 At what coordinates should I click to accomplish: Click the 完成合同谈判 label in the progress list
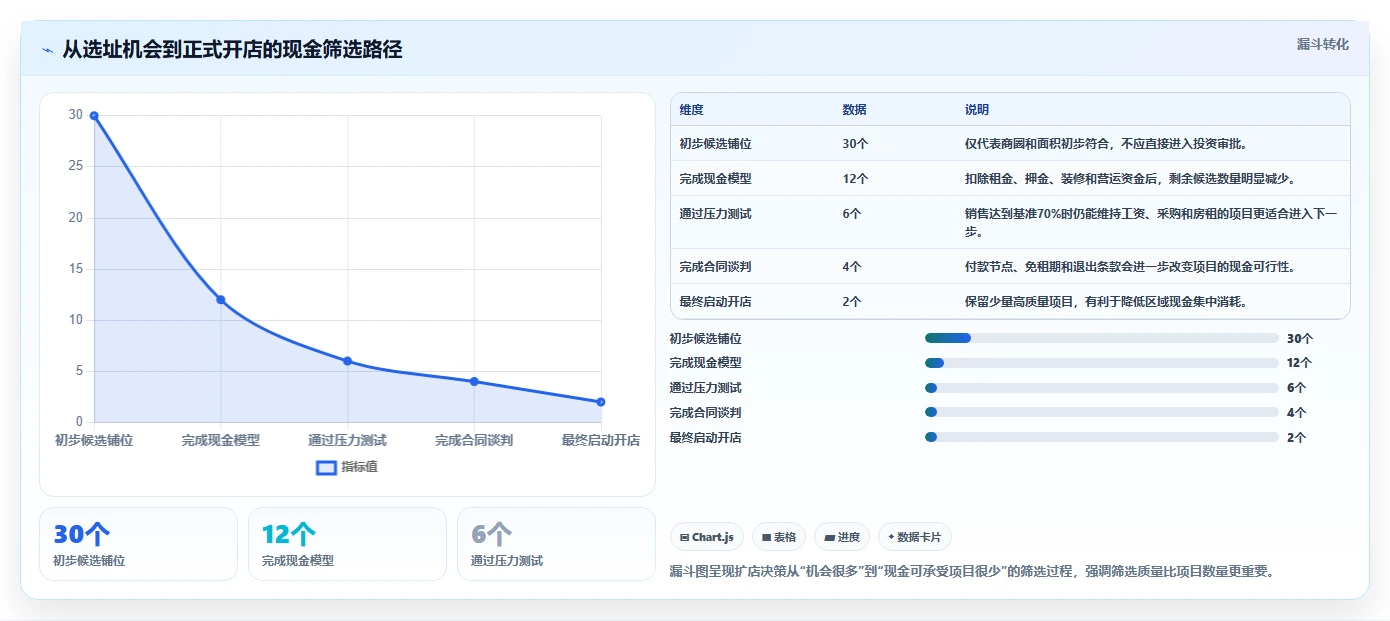[x=706, y=412]
